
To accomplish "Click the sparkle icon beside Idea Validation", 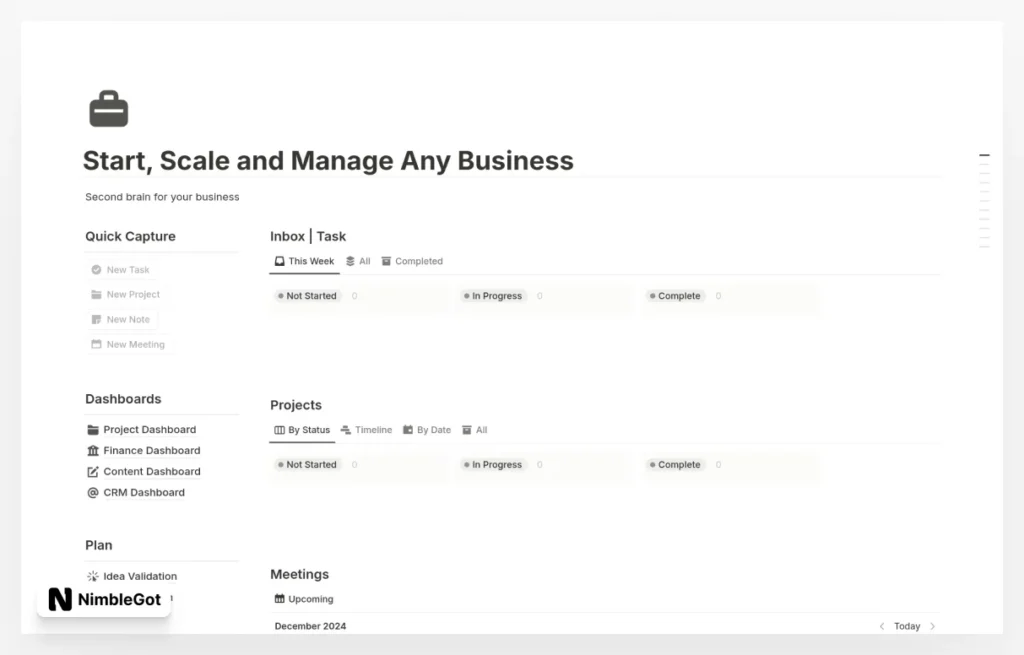I will tap(91, 576).
